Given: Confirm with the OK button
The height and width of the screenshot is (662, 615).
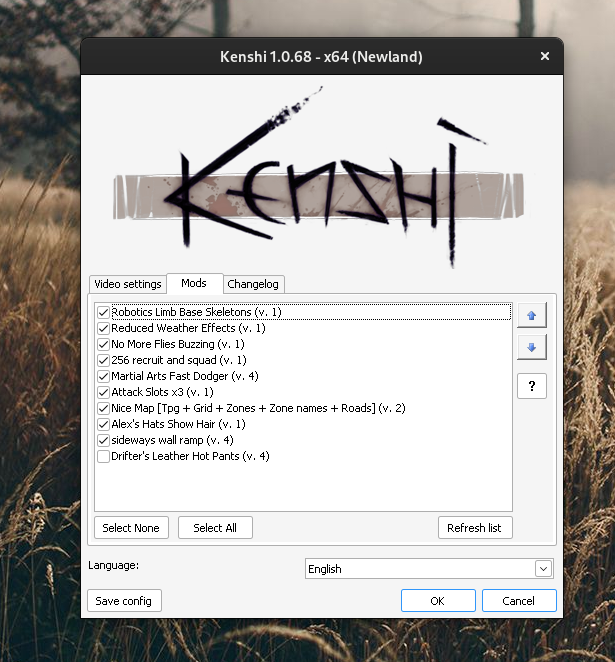Looking at the screenshot, I should click(438, 600).
